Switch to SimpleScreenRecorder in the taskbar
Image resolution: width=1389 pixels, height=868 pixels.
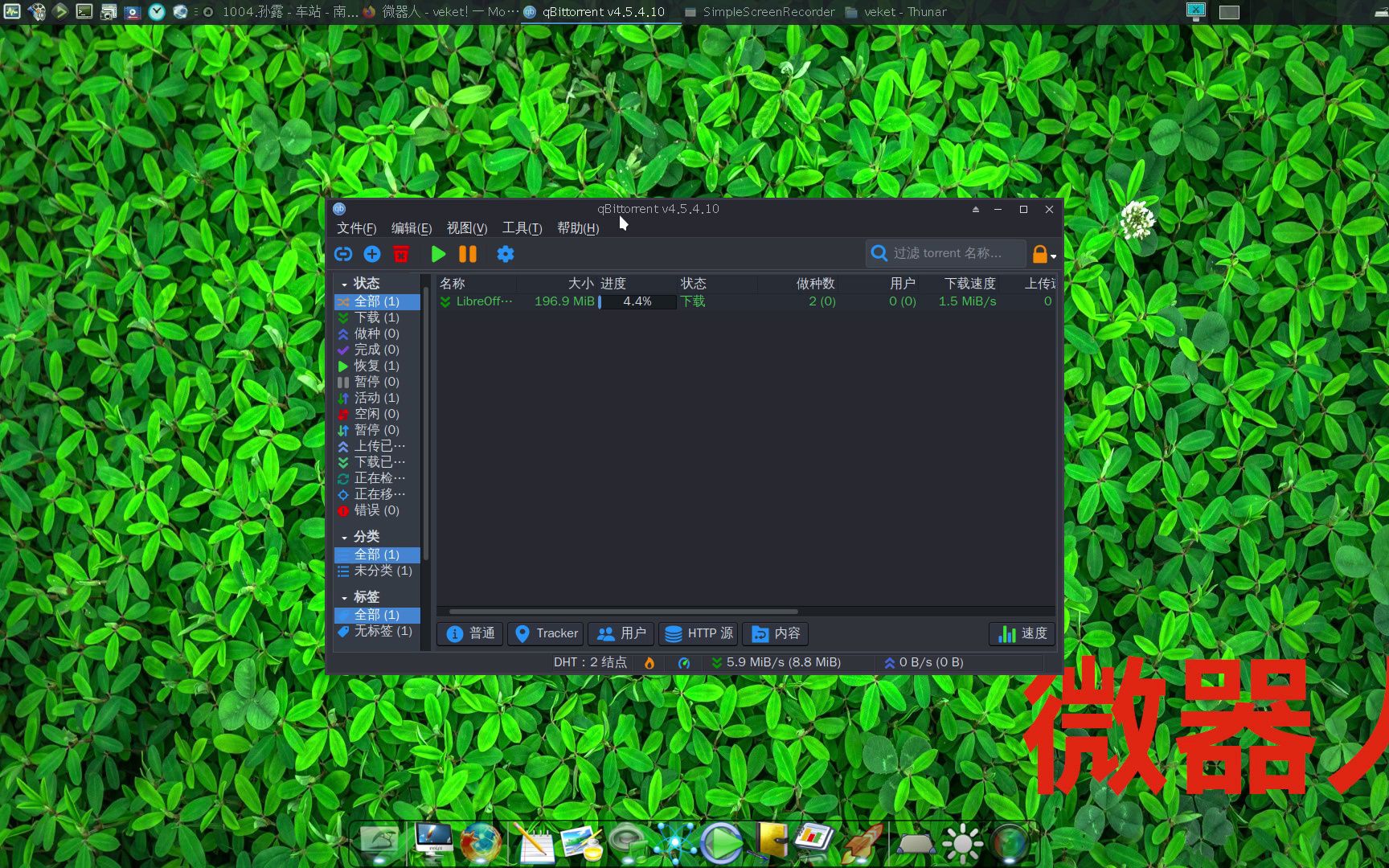tap(760, 12)
